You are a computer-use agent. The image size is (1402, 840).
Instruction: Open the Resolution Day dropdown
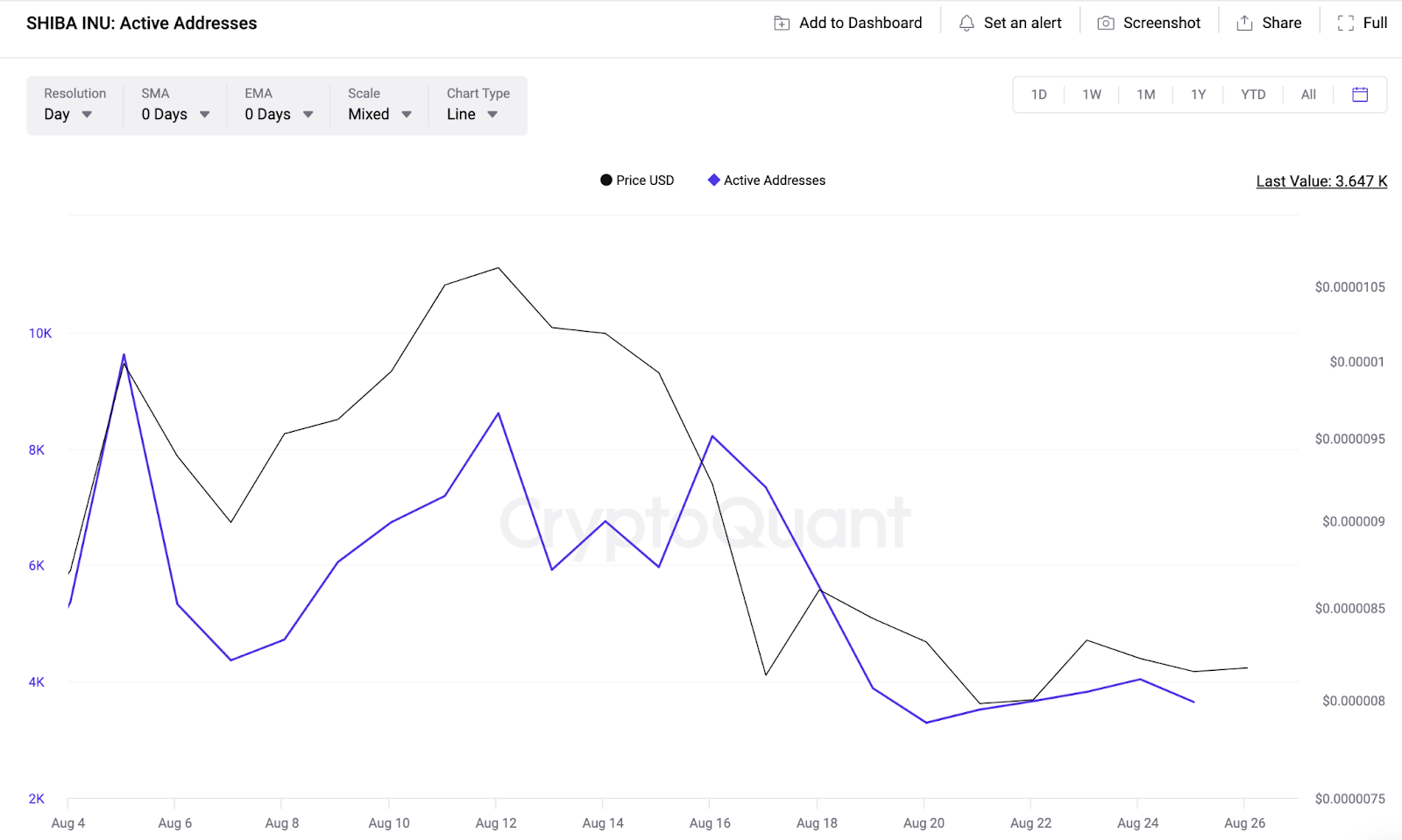click(68, 114)
